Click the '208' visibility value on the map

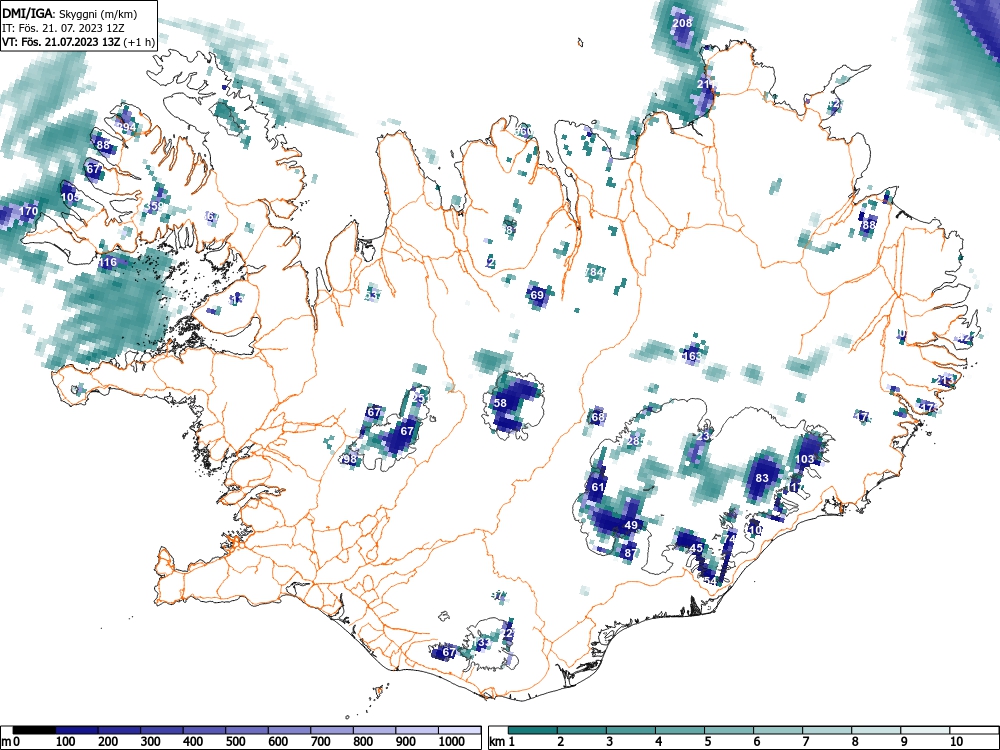pyautogui.click(x=682, y=23)
